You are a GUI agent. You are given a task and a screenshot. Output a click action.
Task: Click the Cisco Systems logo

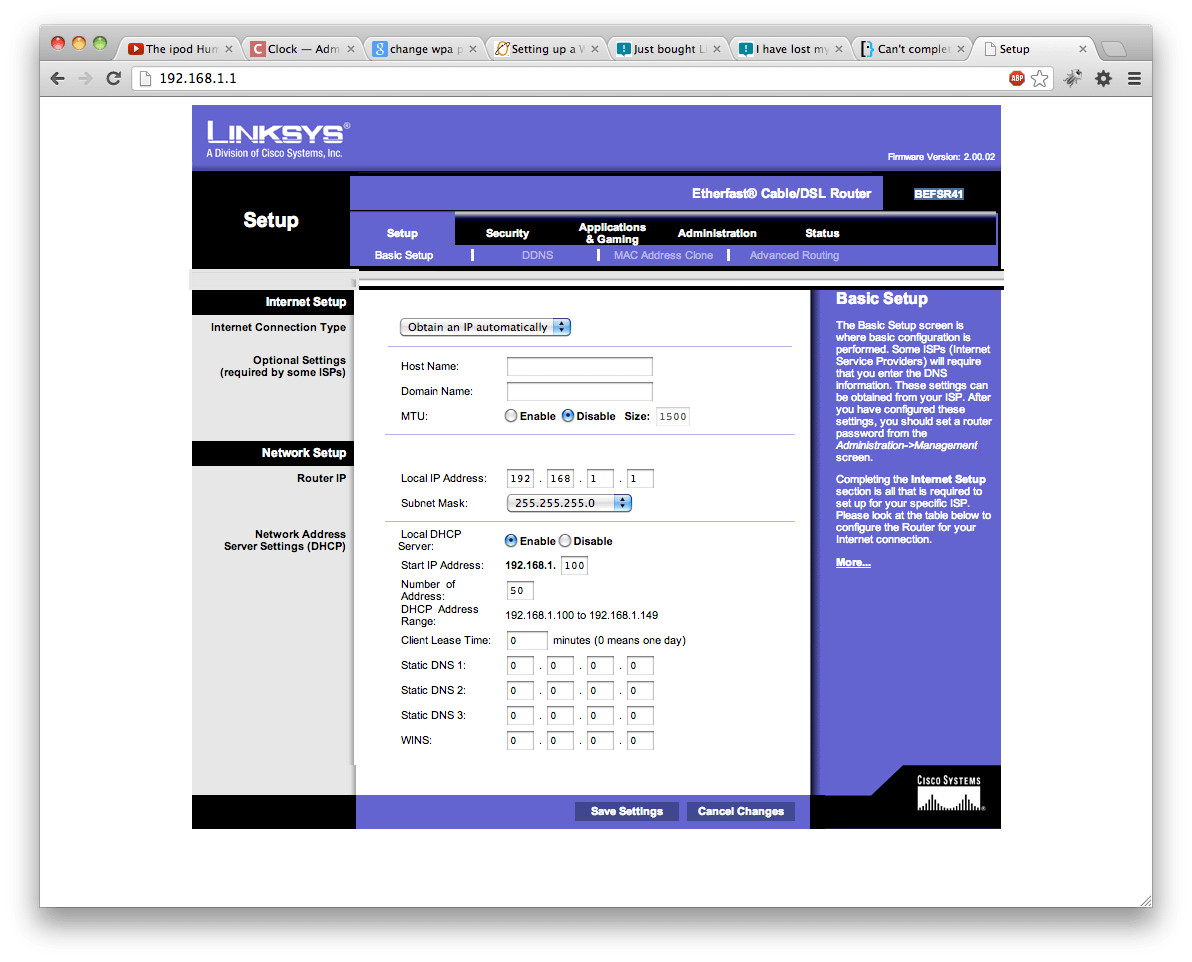click(947, 792)
